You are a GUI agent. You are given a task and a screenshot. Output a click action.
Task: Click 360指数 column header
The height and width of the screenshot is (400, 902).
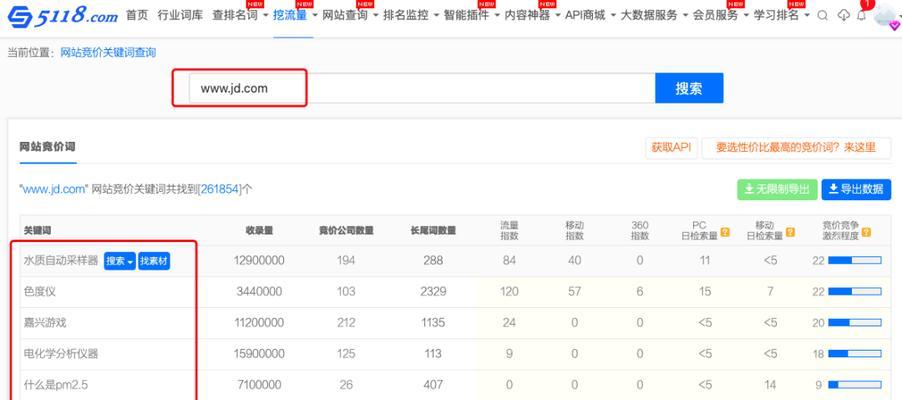pyautogui.click(x=640, y=231)
